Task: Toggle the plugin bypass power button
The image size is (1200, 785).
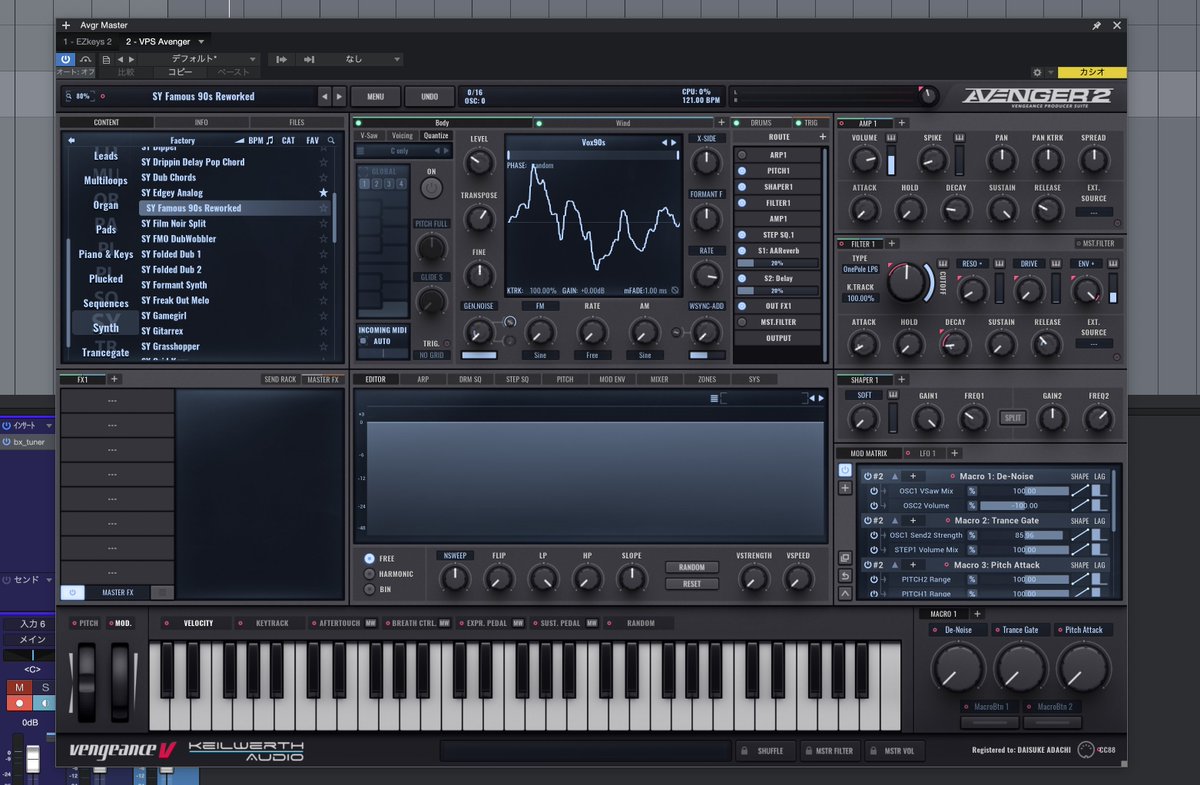Action: pos(65,59)
